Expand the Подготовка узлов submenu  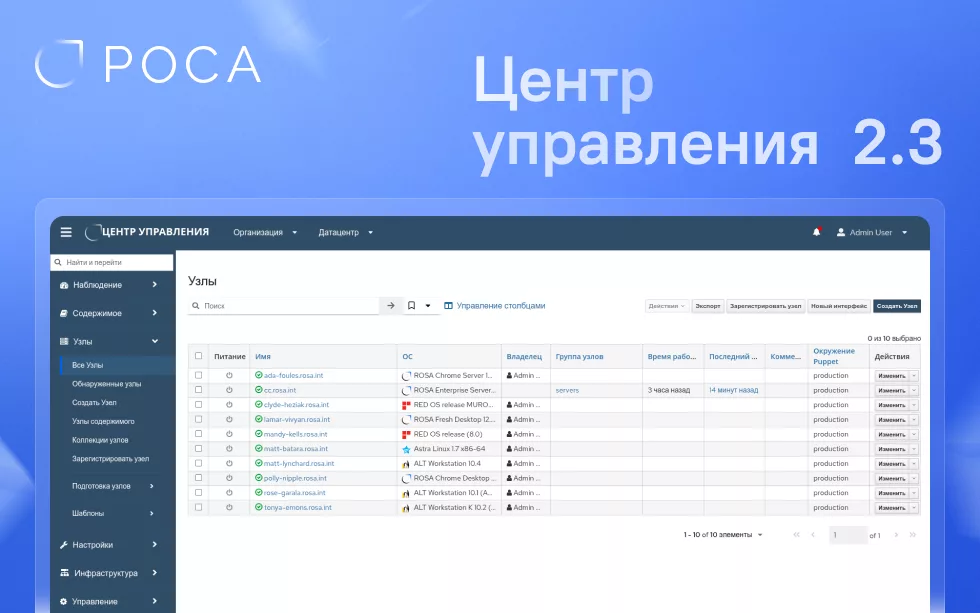point(112,486)
